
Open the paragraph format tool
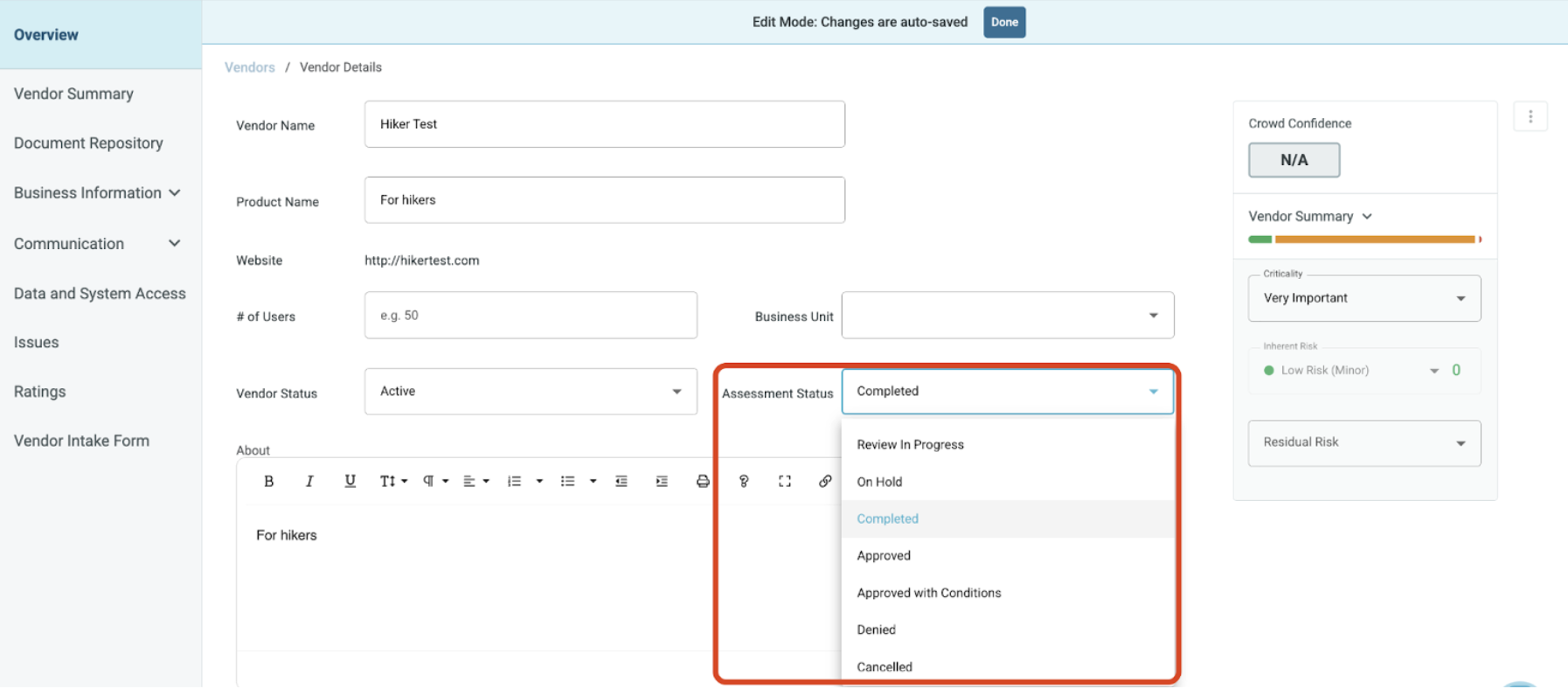tap(435, 481)
